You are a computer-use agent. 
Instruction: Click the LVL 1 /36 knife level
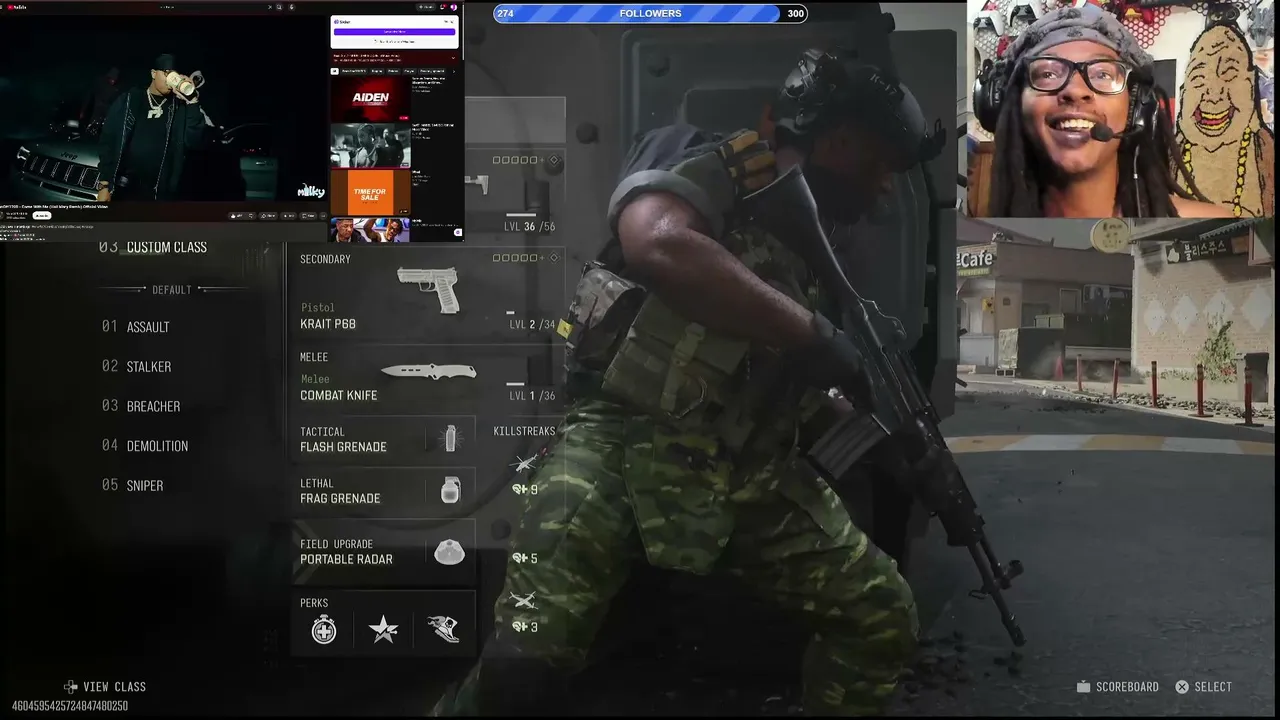coord(532,396)
